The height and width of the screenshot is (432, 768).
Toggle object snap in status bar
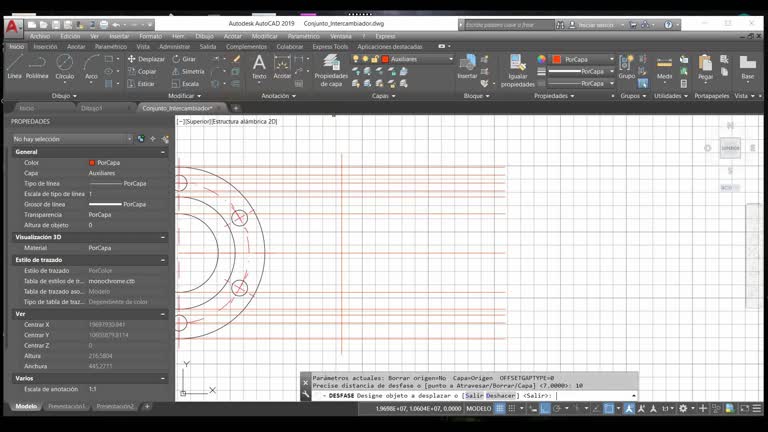coord(608,408)
